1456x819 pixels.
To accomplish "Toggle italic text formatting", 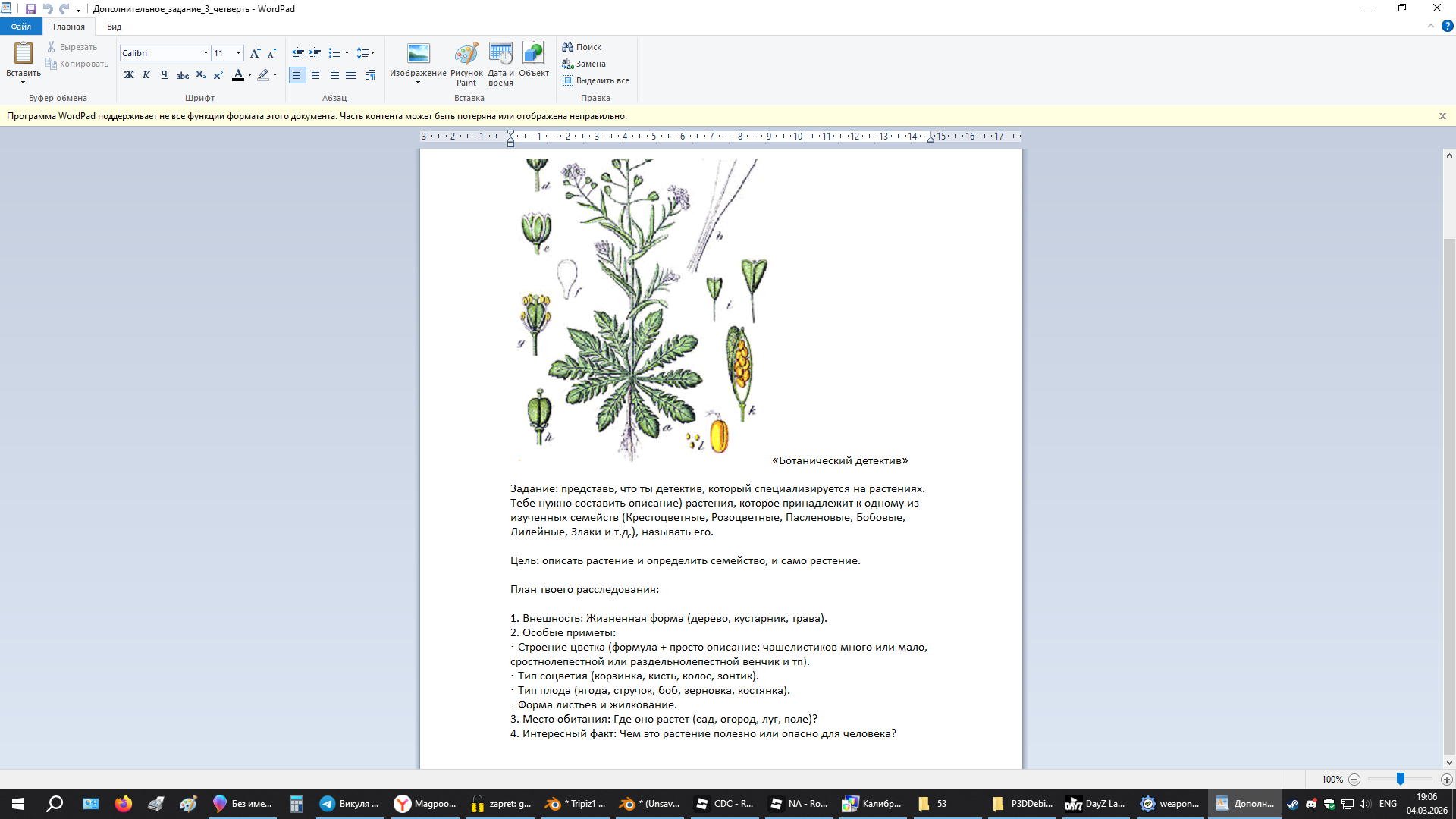I will [146, 75].
